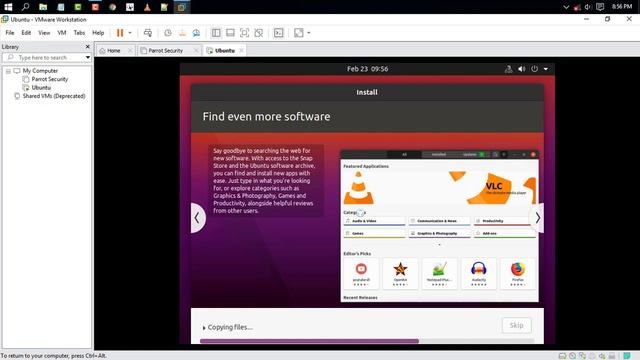
Task: Click the Send Ctrl+Alt+Del toolbar icon
Action: [x=148, y=33]
